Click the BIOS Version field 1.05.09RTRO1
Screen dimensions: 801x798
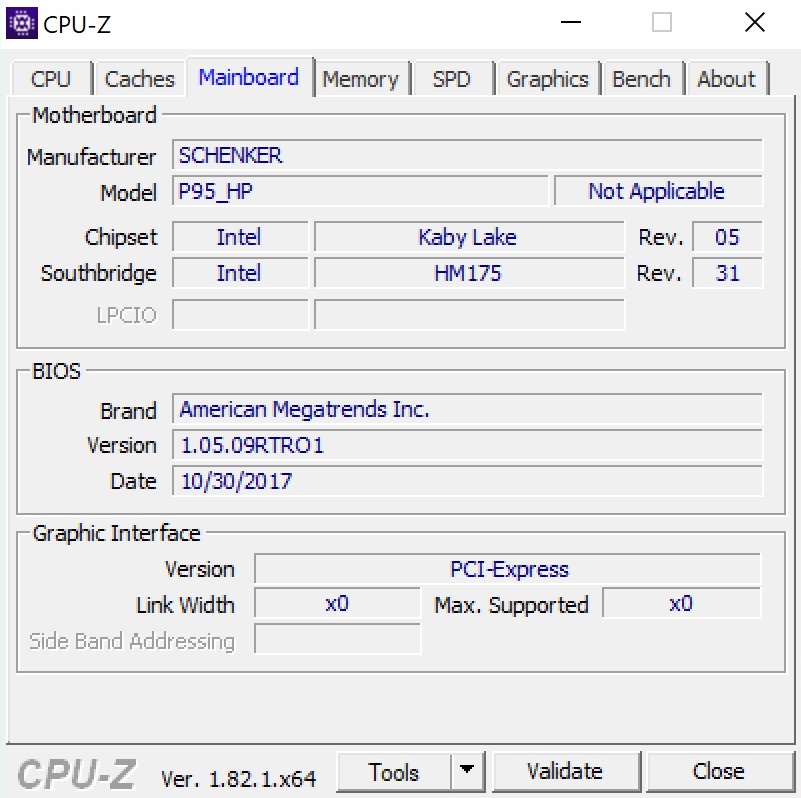coord(467,444)
